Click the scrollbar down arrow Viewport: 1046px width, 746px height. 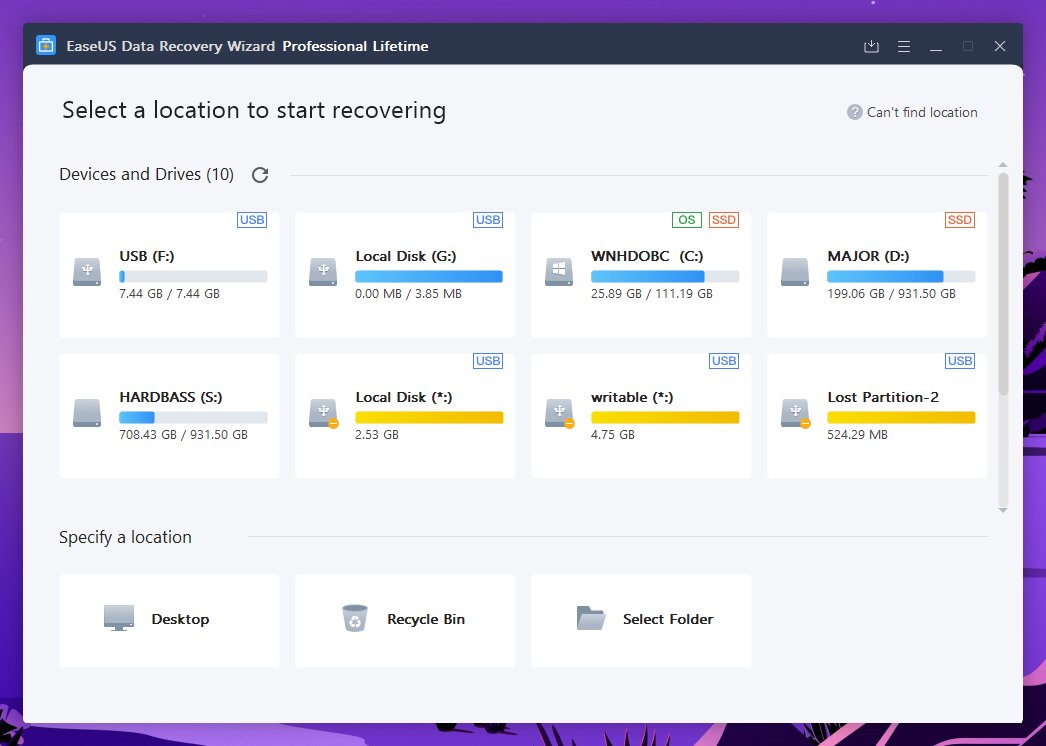1003,510
